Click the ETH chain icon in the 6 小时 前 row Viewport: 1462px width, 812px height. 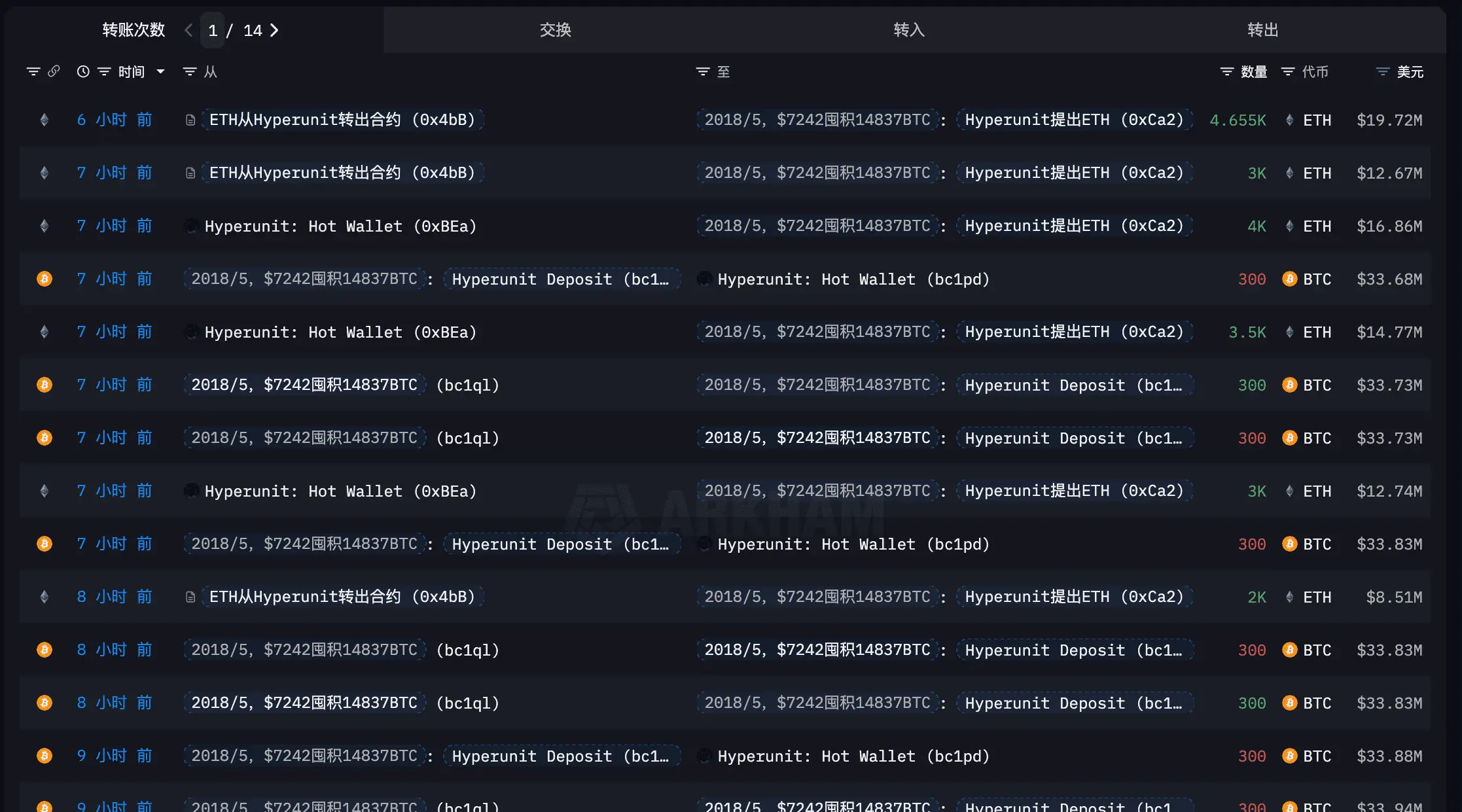pyautogui.click(x=45, y=120)
